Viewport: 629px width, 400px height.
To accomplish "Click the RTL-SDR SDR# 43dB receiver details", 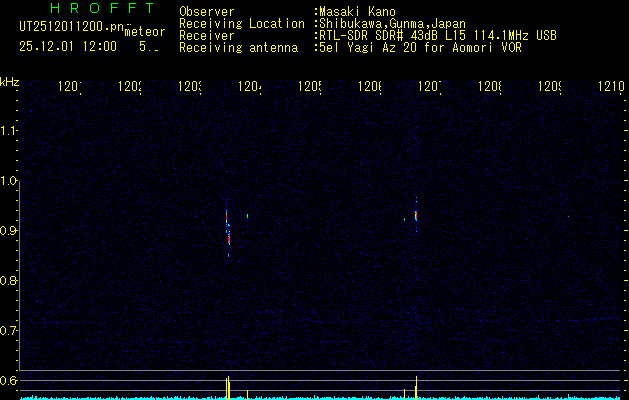I will tap(436, 36).
